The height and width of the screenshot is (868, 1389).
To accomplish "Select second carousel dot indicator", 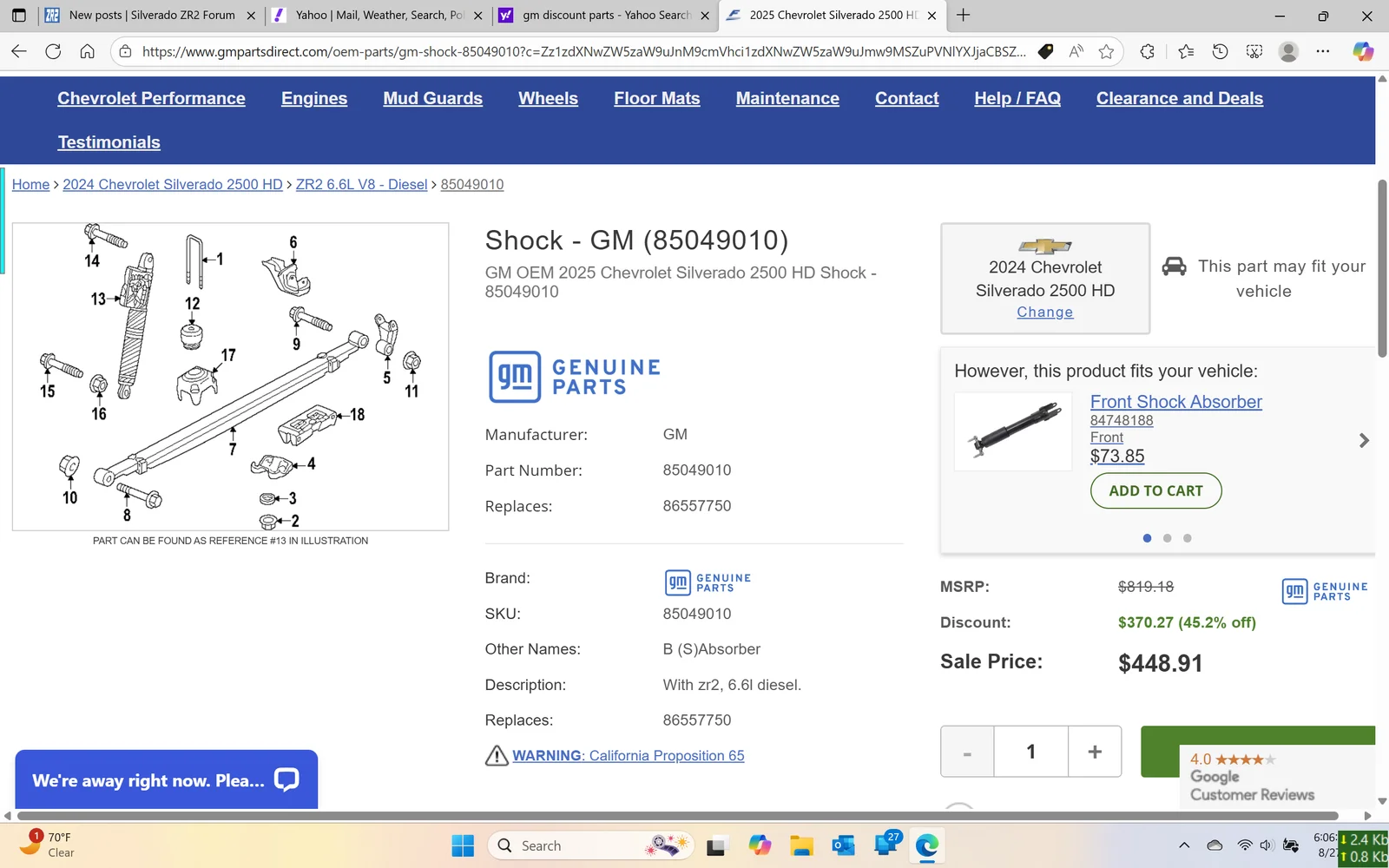I will [x=1167, y=538].
